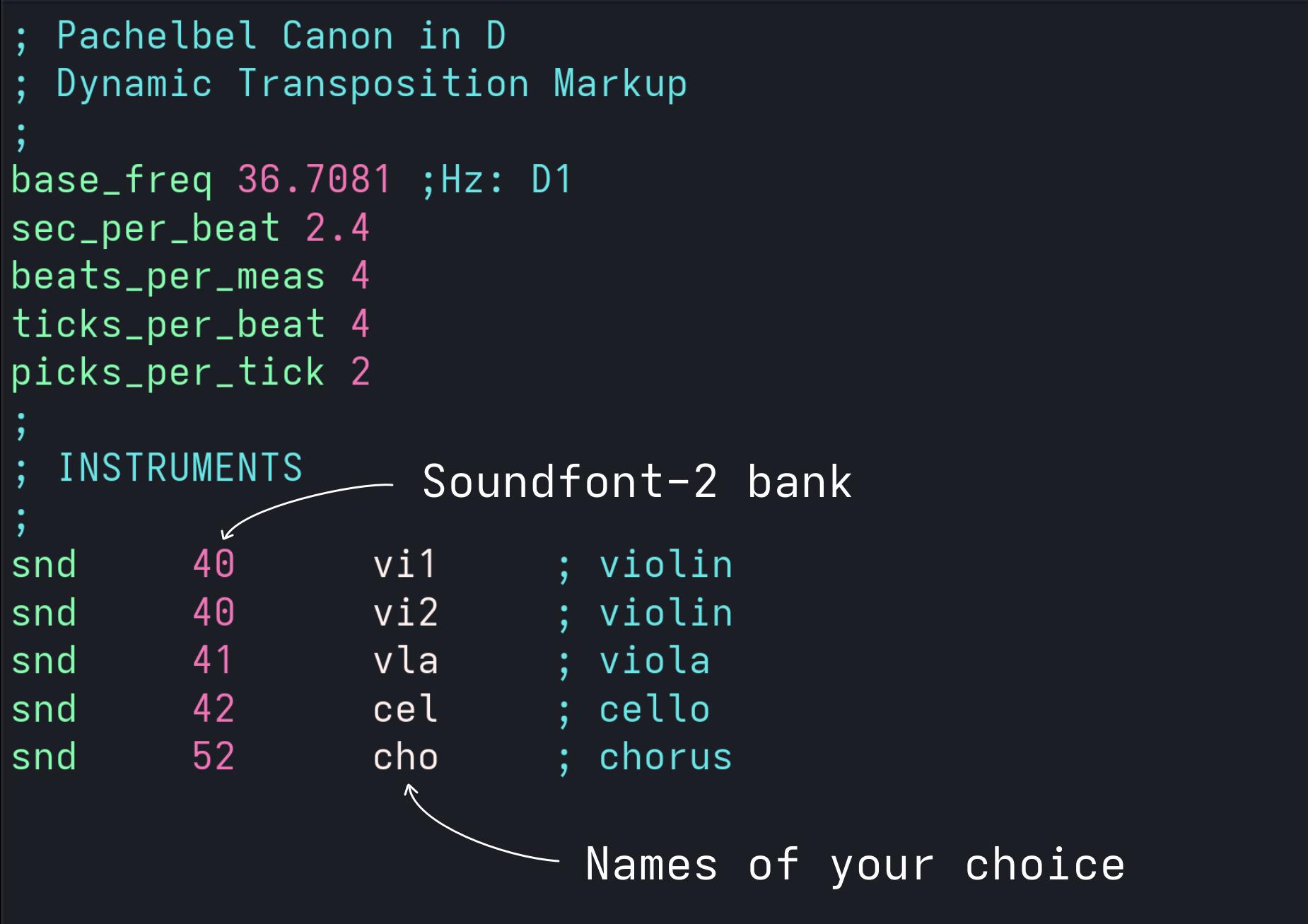Place cursor on the base_freq keyword
1308x924 pixels.
click(111, 180)
